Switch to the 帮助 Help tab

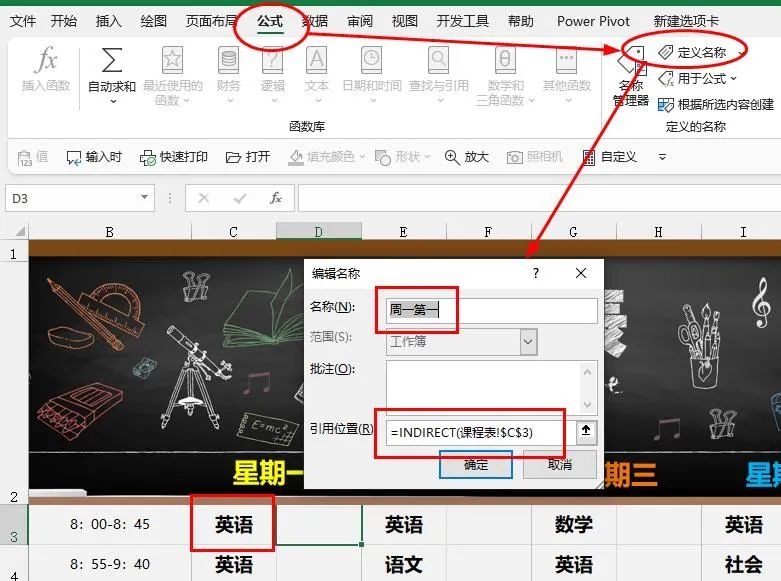pos(521,21)
